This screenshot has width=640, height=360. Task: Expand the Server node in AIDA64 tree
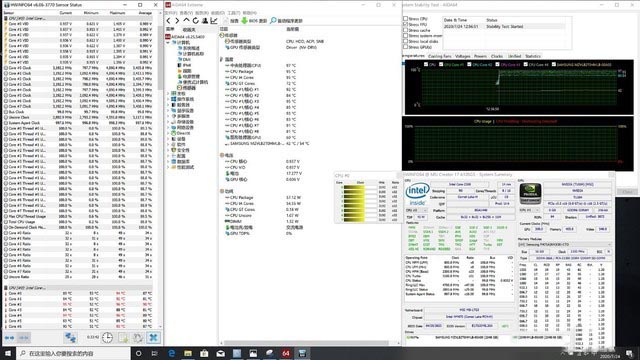[x=168, y=105]
